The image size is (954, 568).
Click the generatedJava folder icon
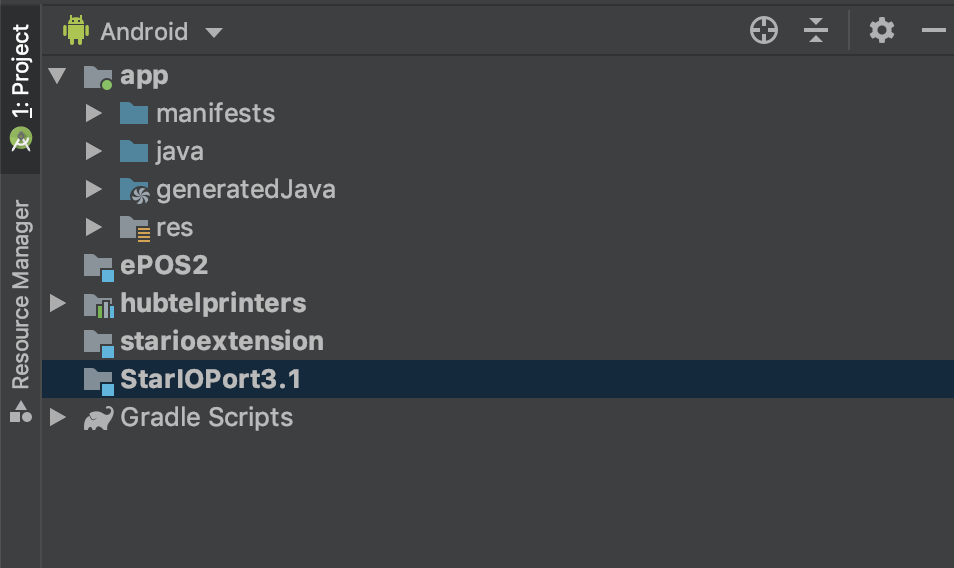click(x=134, y=190)
